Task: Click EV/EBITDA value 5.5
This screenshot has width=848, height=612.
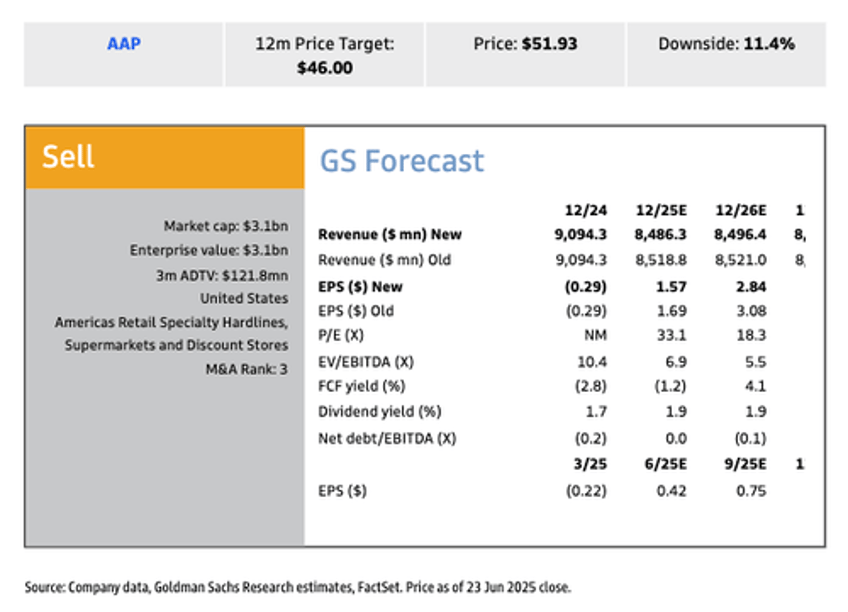Action: (x=755, y=362)
